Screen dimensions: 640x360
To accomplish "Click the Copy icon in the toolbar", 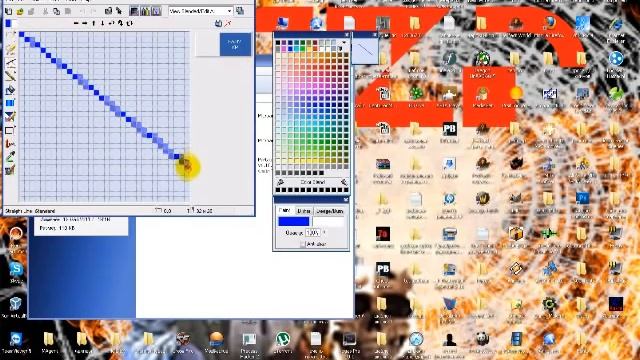I will [57, 11].
